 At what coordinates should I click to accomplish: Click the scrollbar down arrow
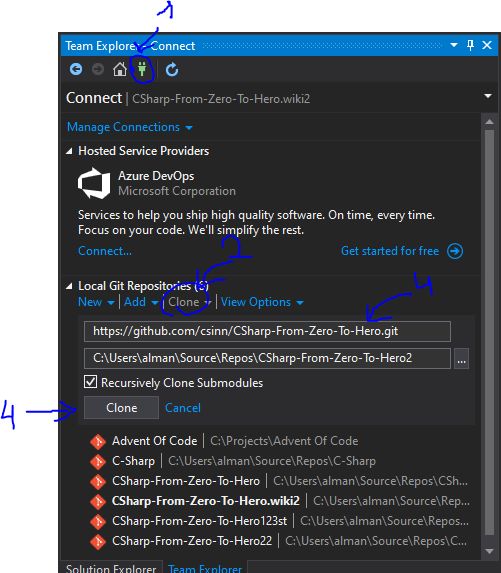[x=489, y=550]
